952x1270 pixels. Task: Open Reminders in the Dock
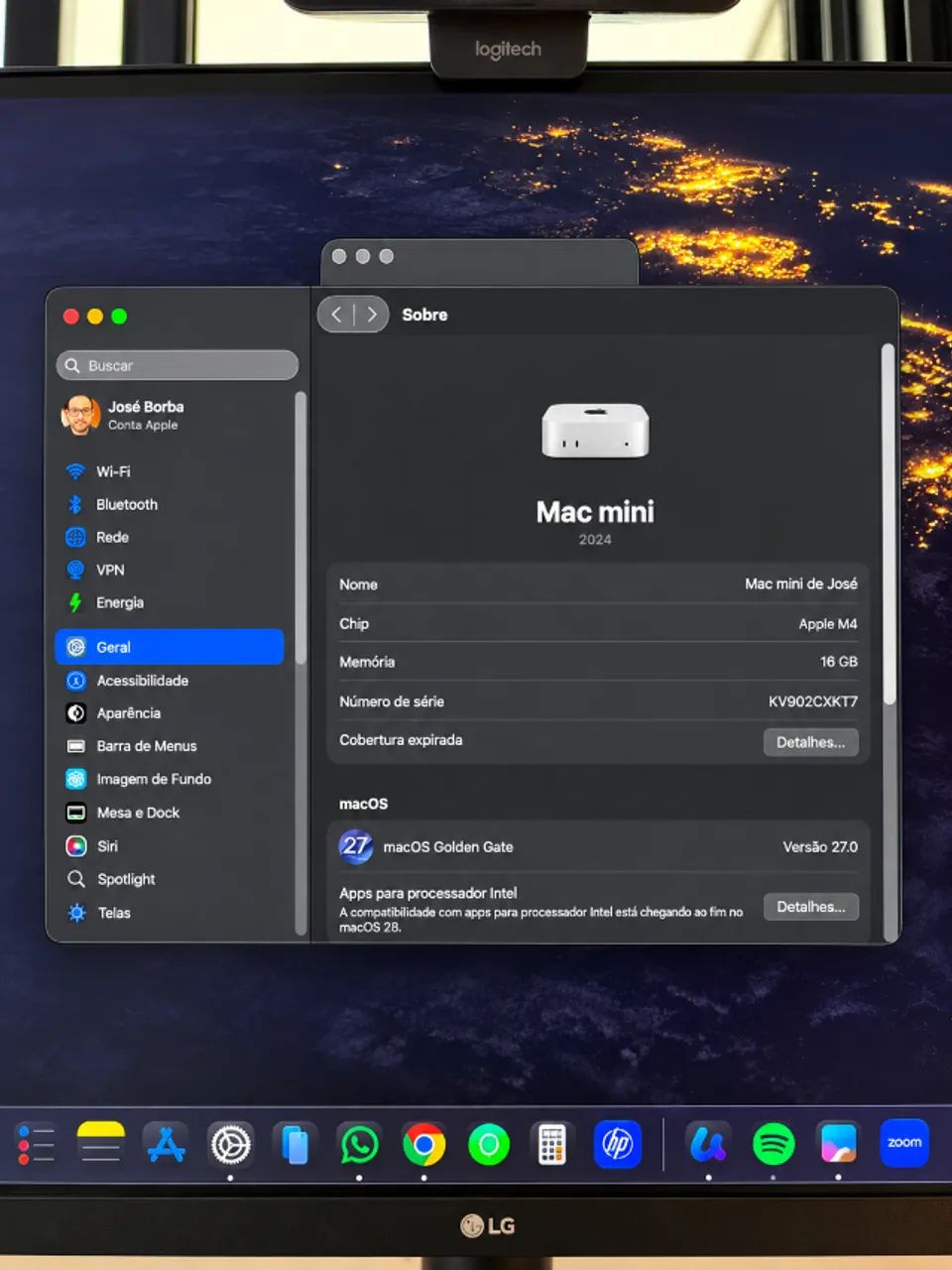pos(37,1145)
